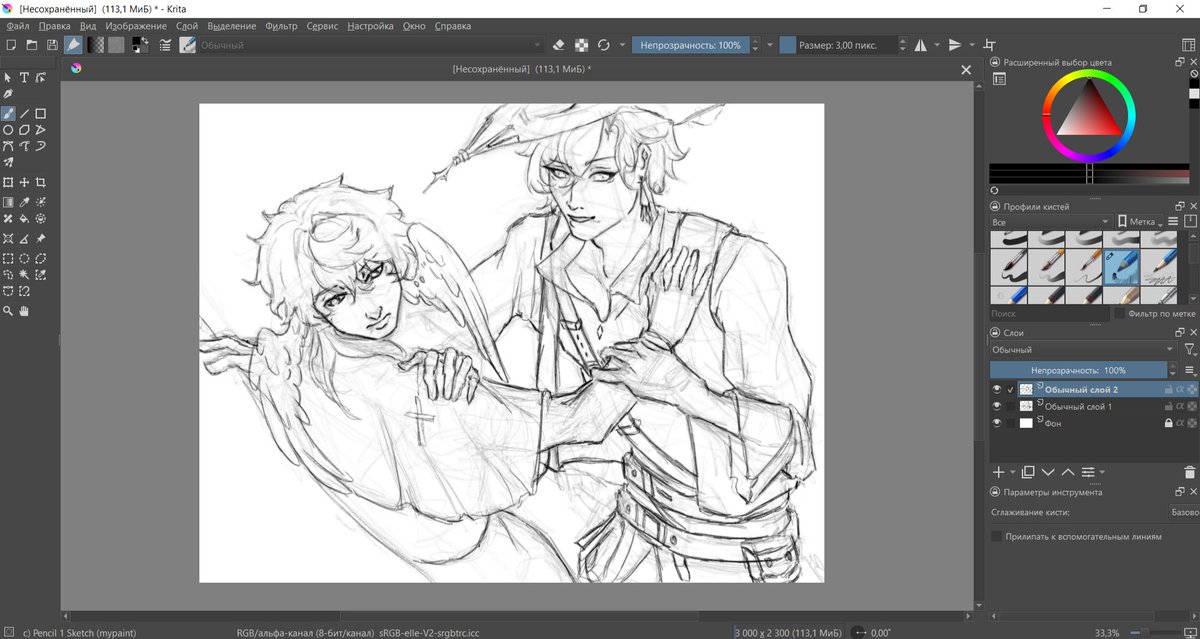Expand arrow next to add layer button
Screen dimensions: 1200x639
pos(1013,472)
